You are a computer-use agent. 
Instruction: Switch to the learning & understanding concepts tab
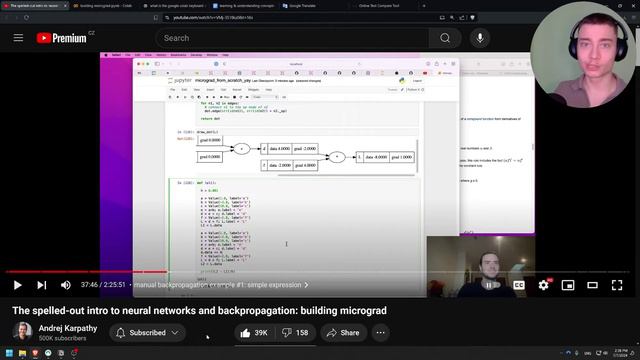coord(244,6)
